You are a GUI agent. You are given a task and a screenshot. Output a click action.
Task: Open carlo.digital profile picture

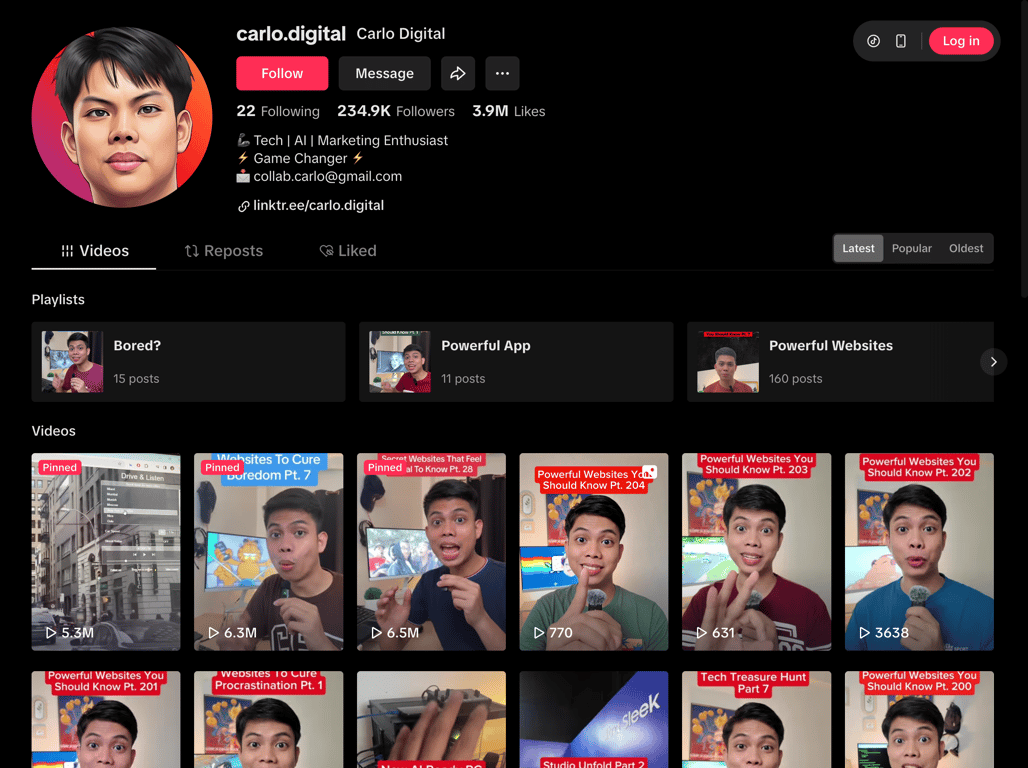pos(122,117)
